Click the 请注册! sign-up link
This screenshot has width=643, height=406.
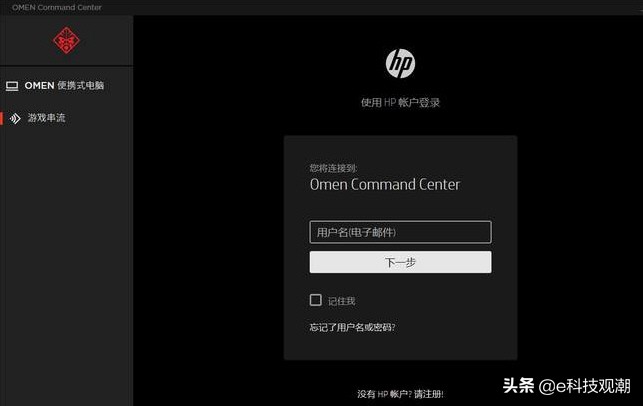[429, 394]
